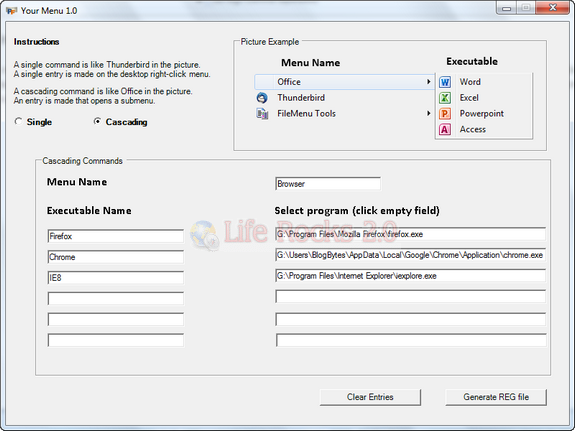Click the FileMenu Tools entry text

click(306, 113)
